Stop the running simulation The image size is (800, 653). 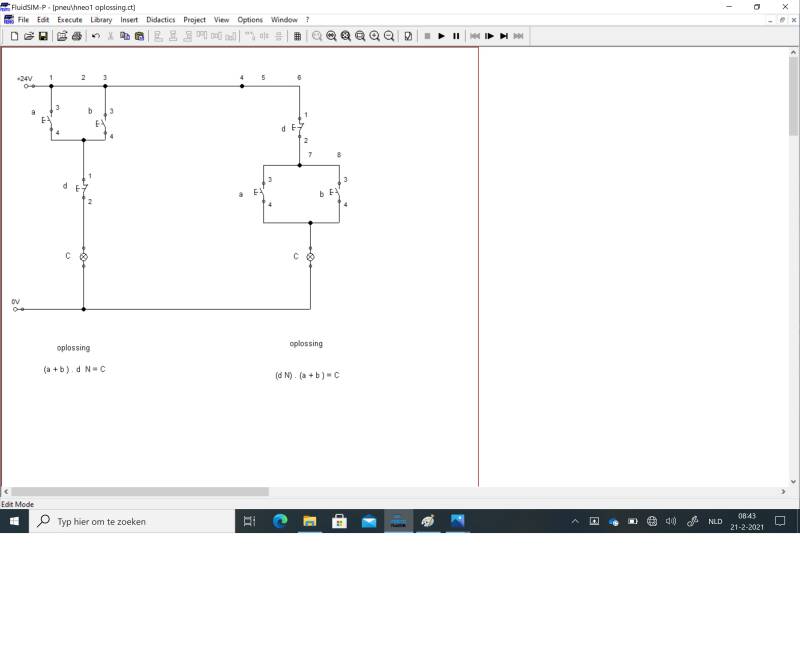427,36
